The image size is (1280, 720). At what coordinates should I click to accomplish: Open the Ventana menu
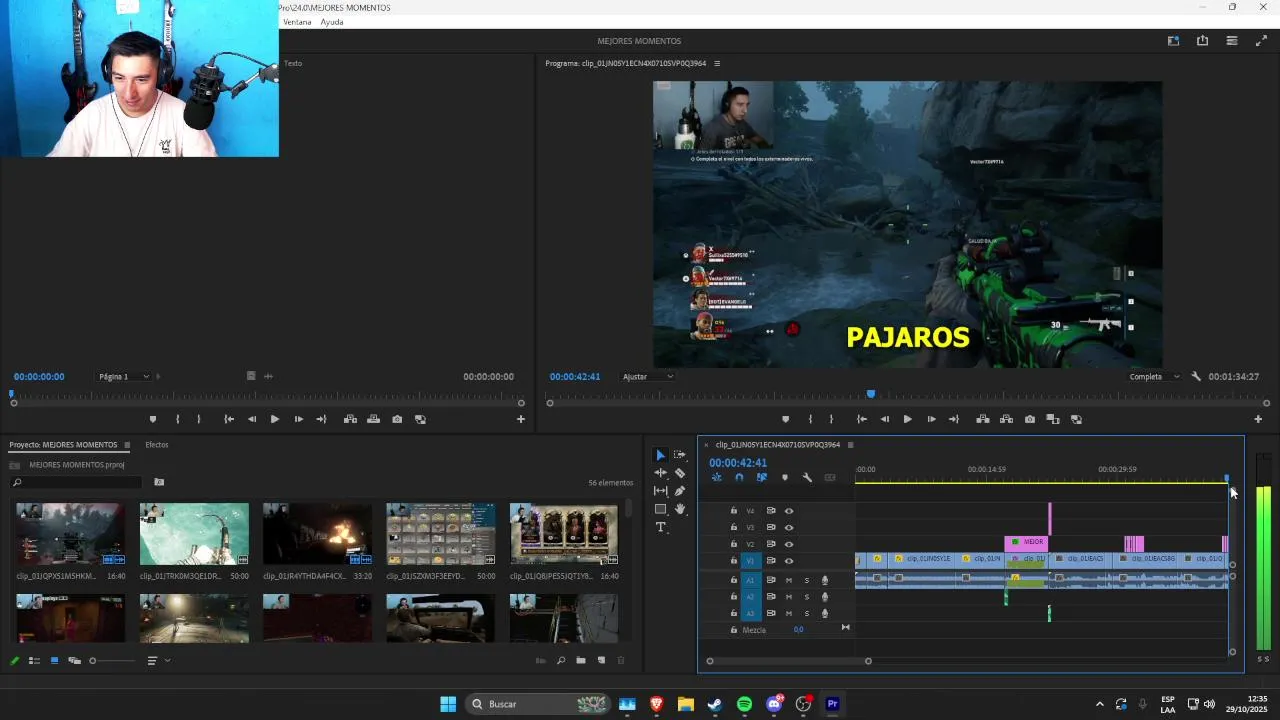pyautogui.click(x=297, y=22)
